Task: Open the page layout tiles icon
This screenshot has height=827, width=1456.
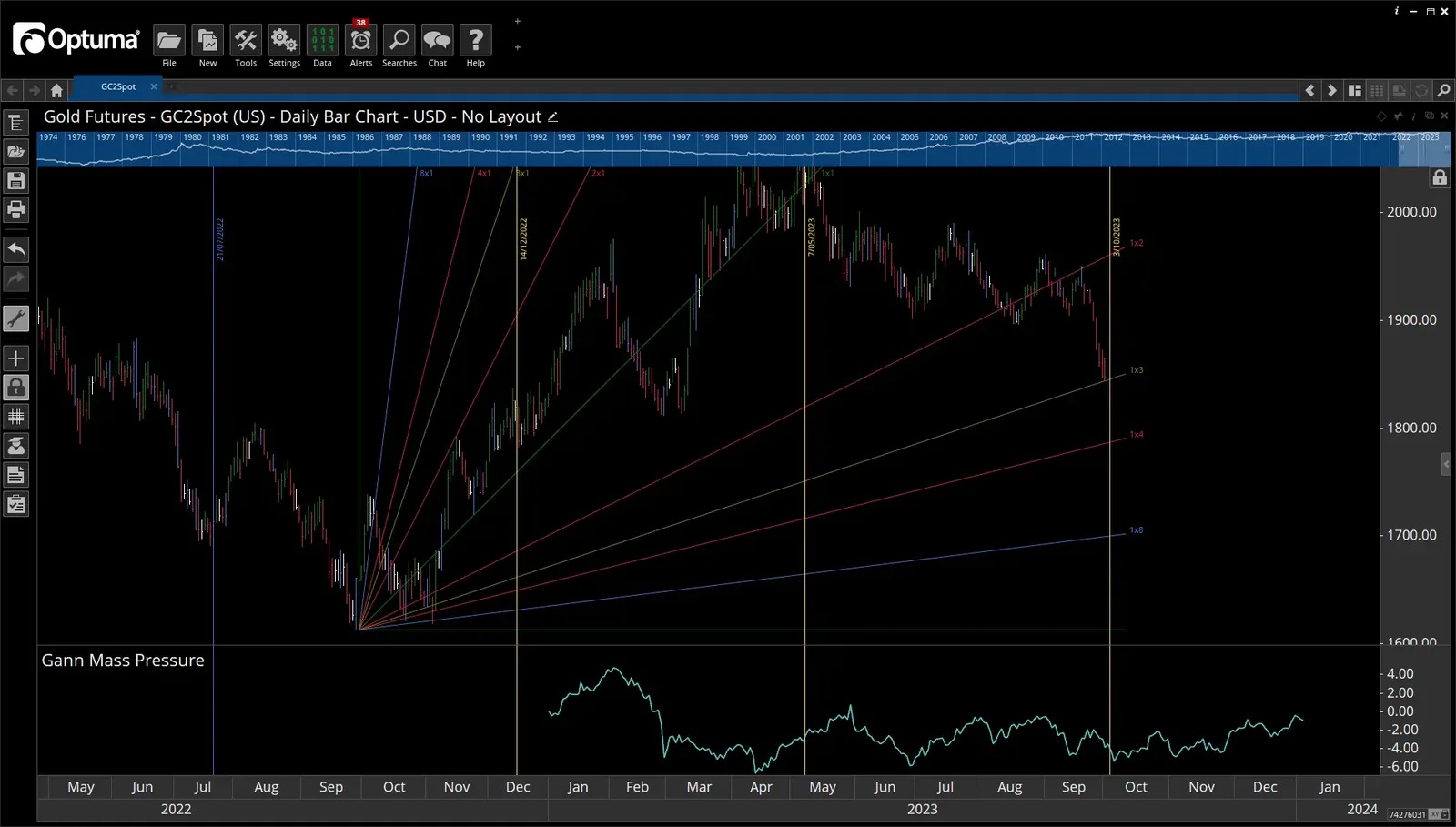Action: (1355, 90)
